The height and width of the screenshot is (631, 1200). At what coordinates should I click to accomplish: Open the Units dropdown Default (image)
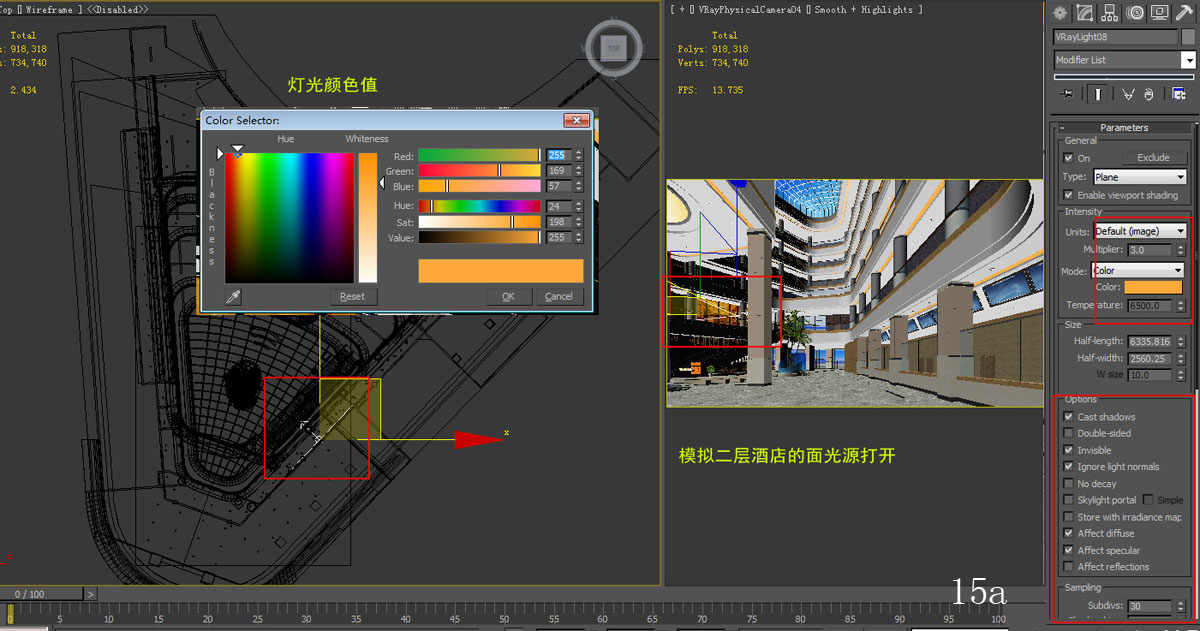tap(1139, 231)
